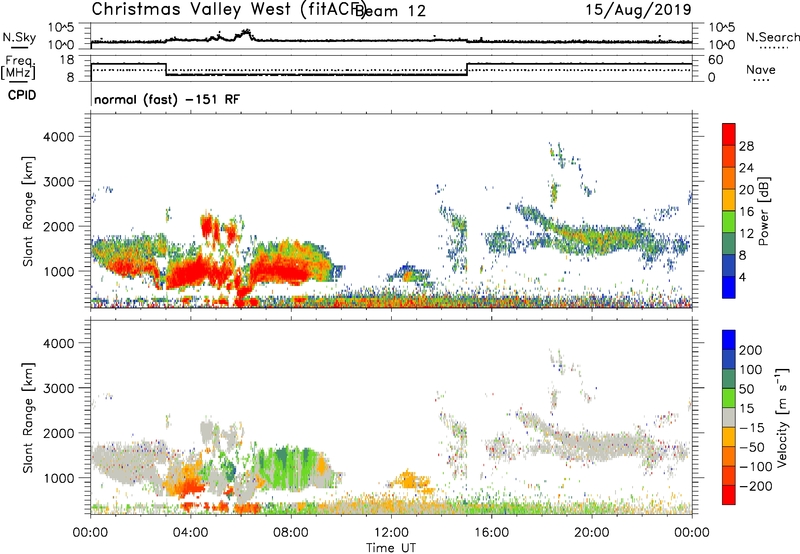Click the 12 label on Power color bar
Image resolution: width=800 pixels, height=554 pixels.
coord(746,234)
